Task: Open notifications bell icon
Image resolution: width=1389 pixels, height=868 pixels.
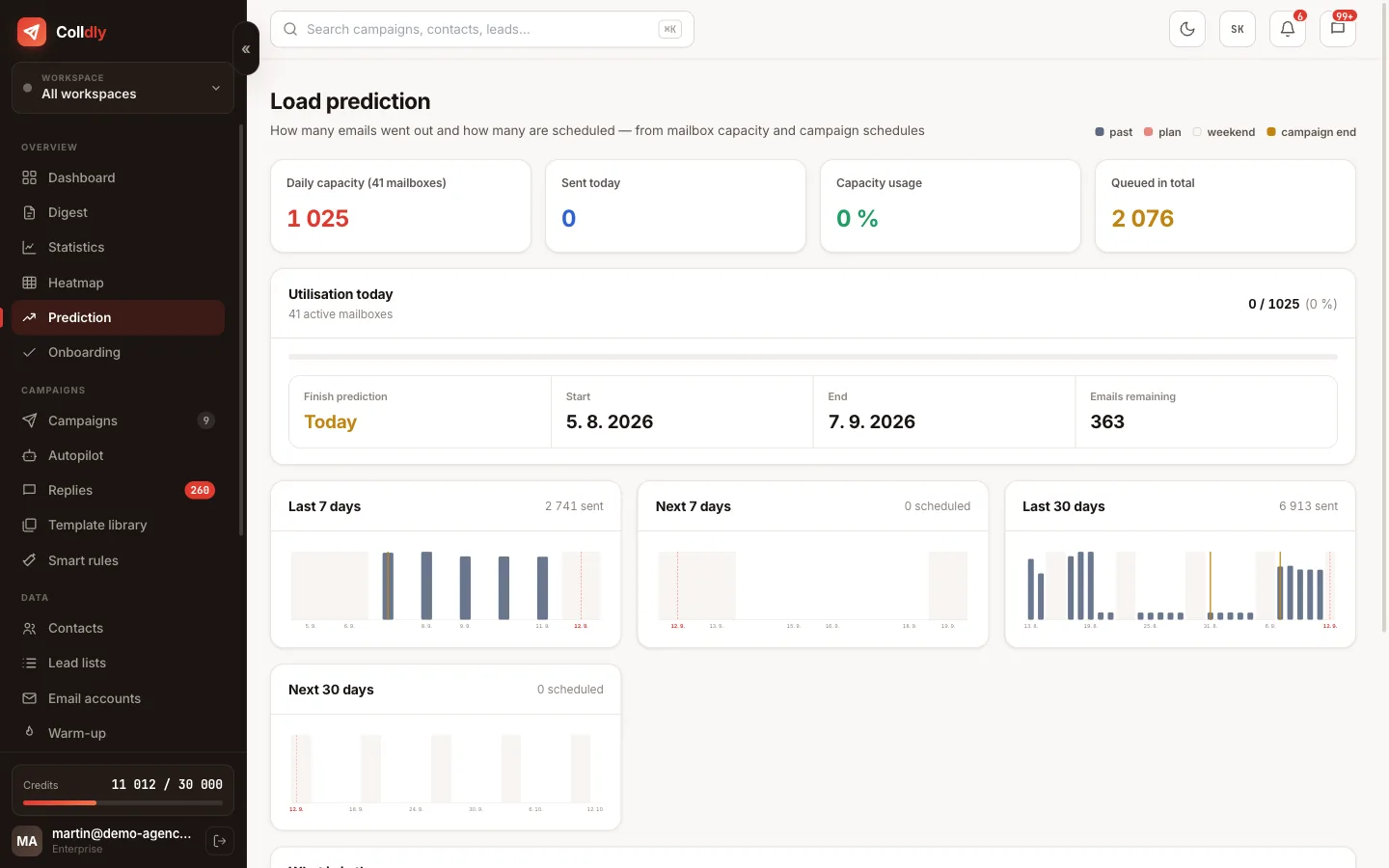Action: pyautogui.click(x=1288, y=29)
